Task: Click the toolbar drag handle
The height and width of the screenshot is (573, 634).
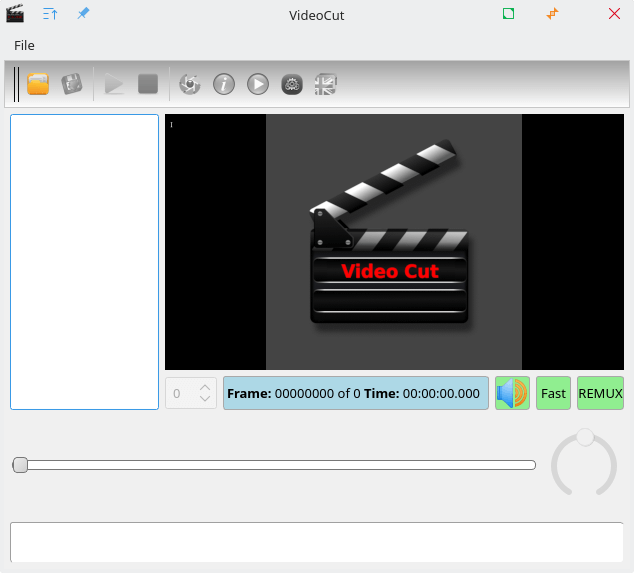Action: [16, 84]
